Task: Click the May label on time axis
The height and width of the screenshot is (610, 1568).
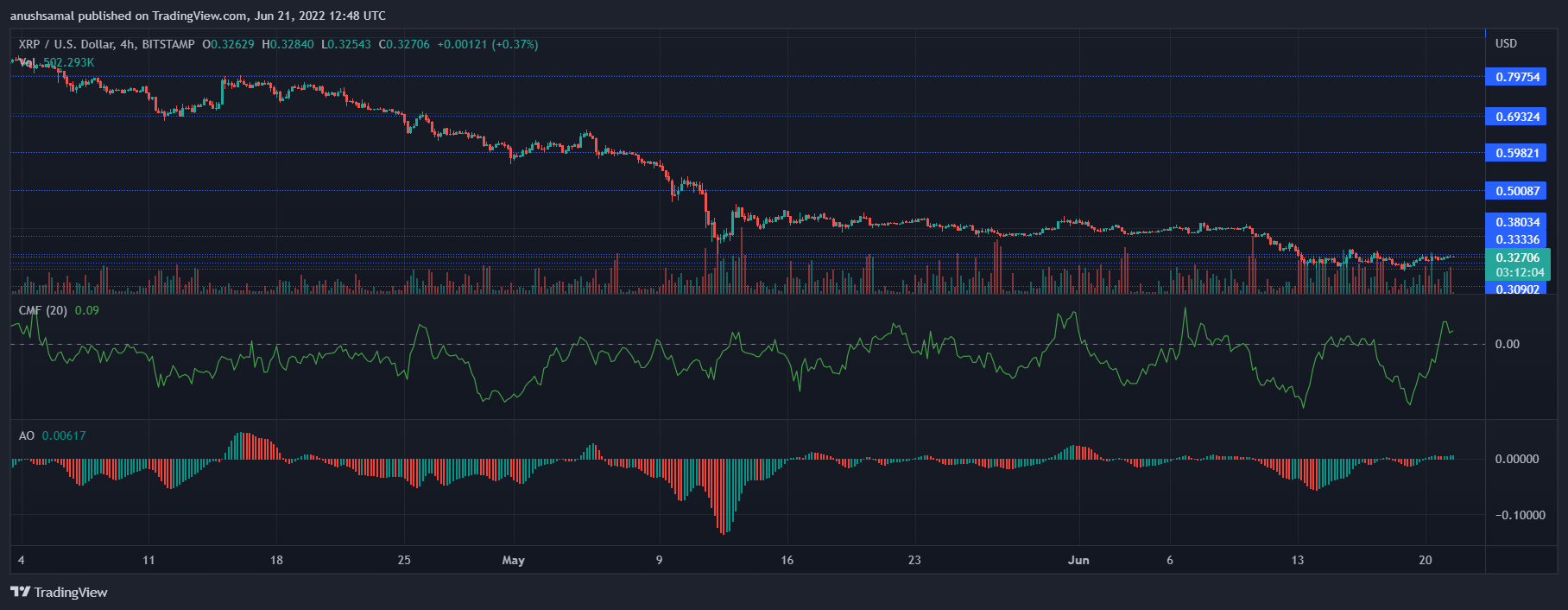Action: (x=513, y=560)
